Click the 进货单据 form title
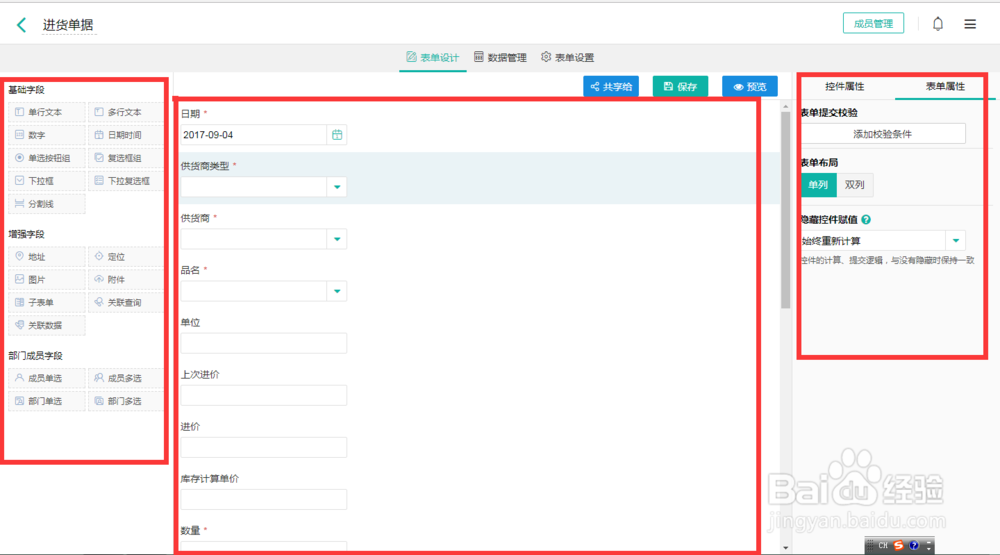1000x555 pixels. point(68,25)
